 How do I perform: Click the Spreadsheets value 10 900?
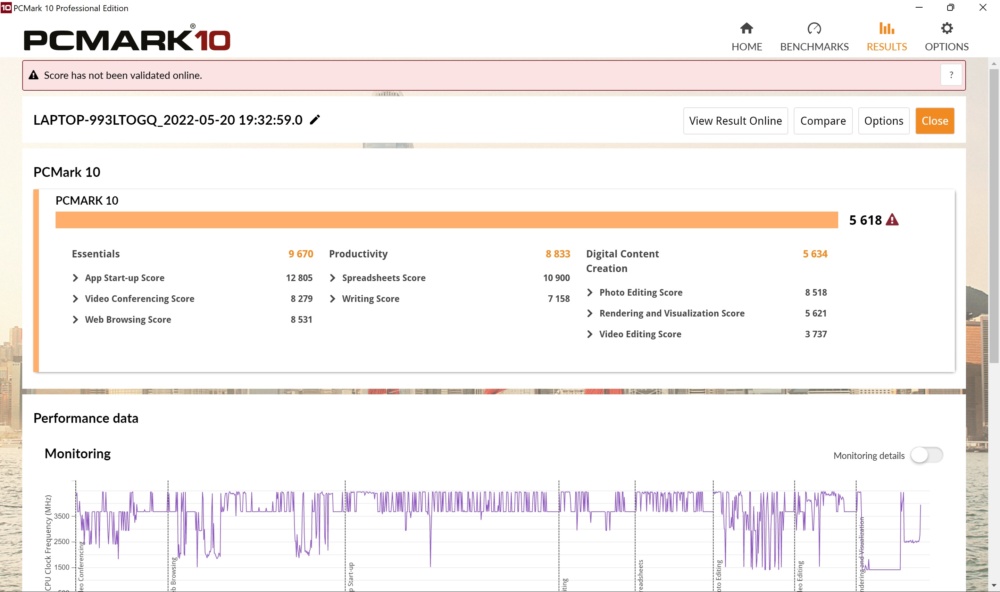tap(556, 278)
